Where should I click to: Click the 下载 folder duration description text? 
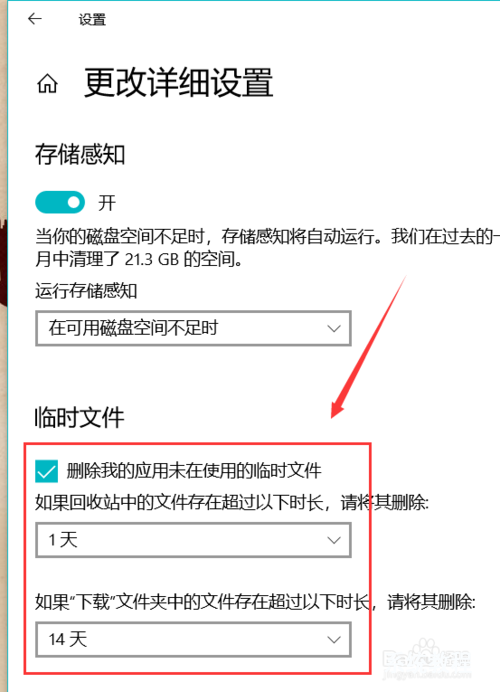[256, 602]
